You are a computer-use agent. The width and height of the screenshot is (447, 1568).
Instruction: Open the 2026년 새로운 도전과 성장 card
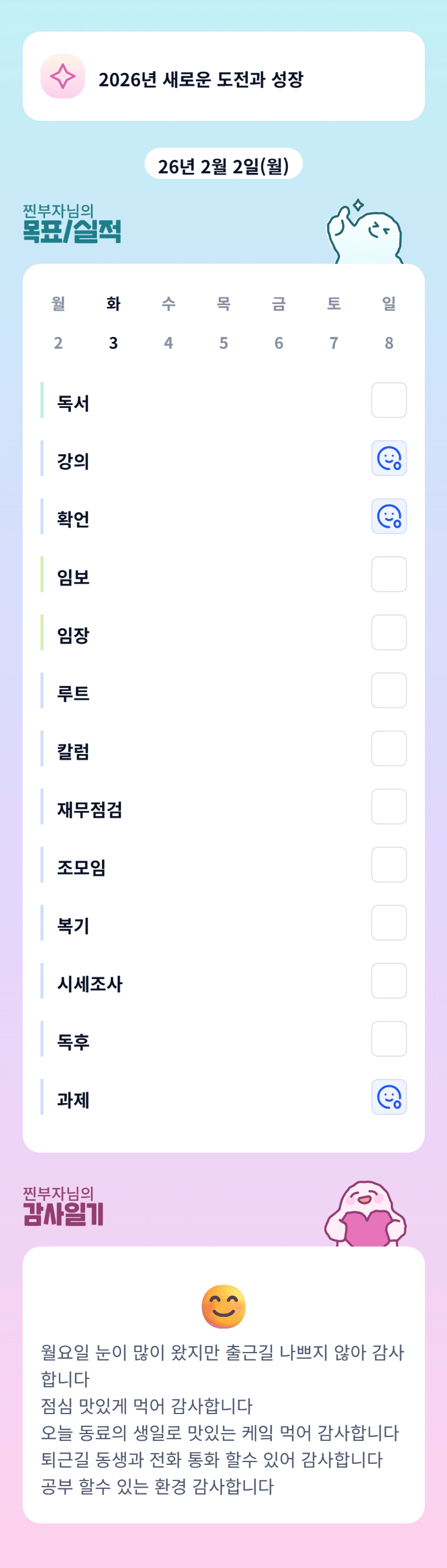pos(224,77)
